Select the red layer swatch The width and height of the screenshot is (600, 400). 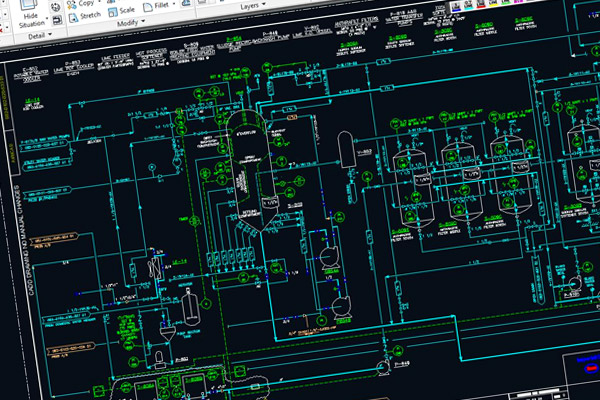pos(481,3)
